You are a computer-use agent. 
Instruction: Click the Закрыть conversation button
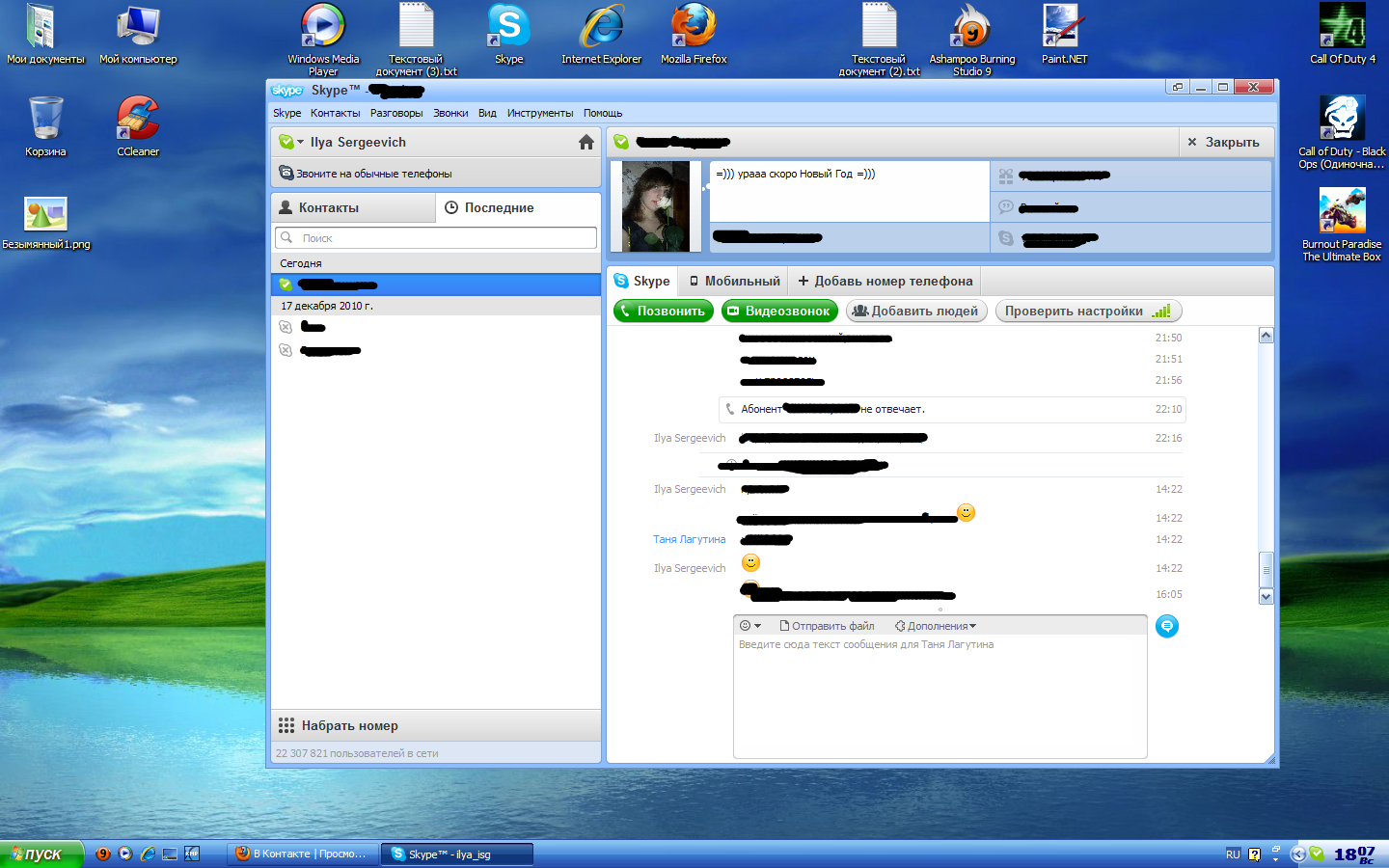[x=1224, y=143]
